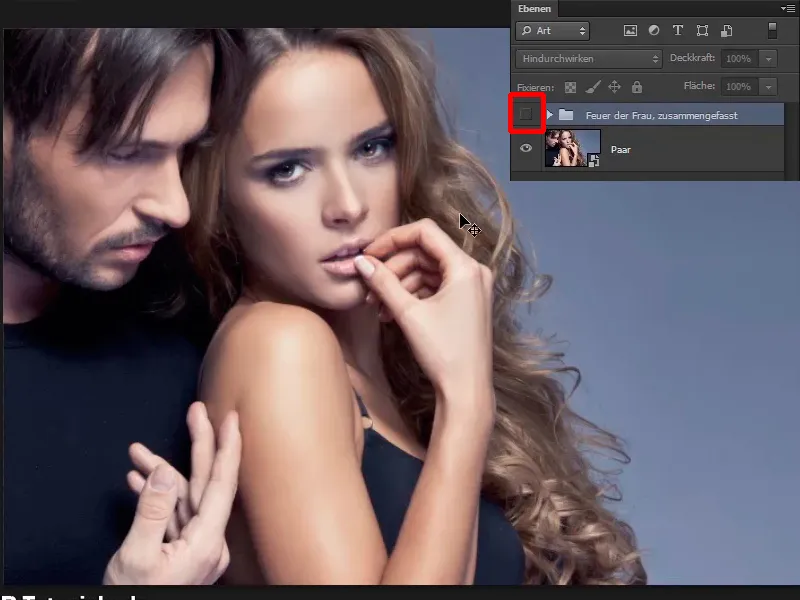The width and height of the screenshot is (800, 600).
Task: Open the Deckkraft slider dropdown arrow
Action: (x=768, y=59)
